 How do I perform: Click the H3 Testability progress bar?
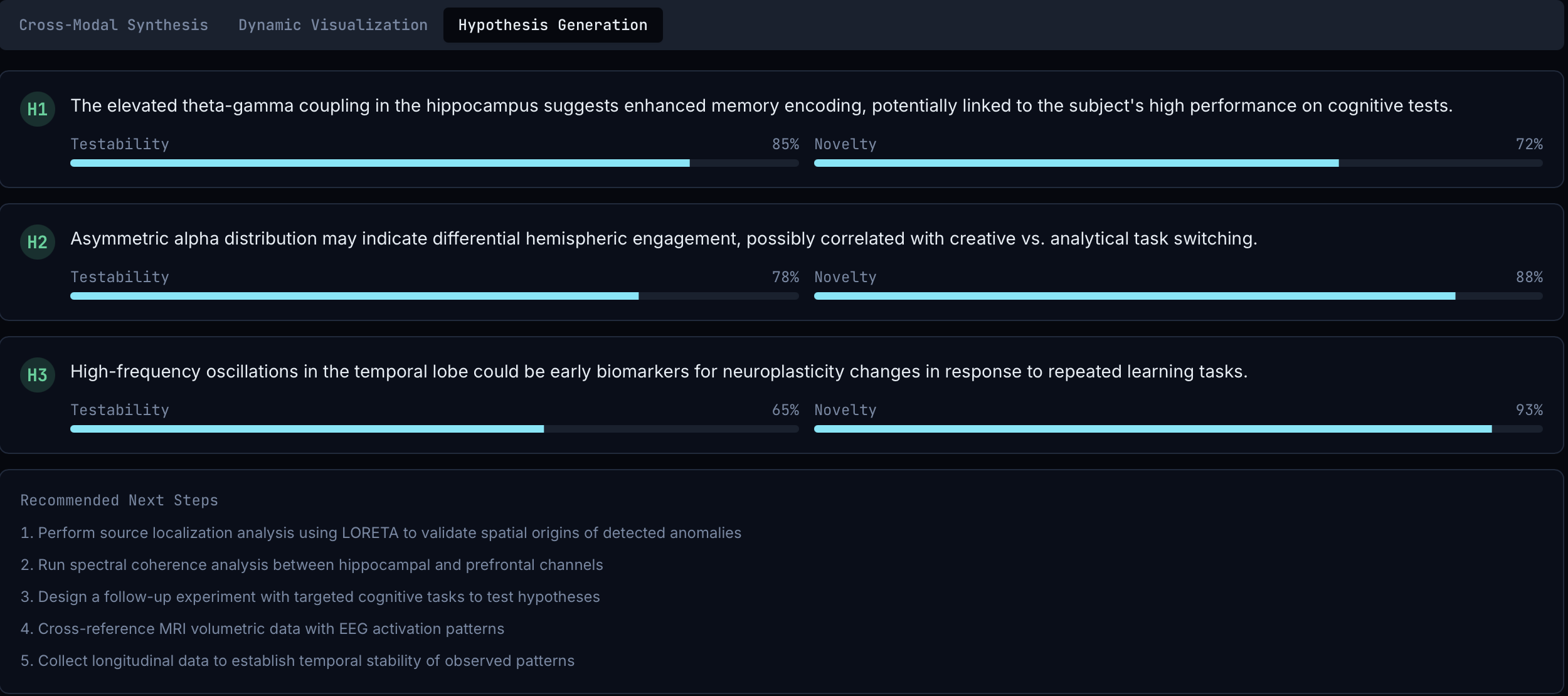coord(434,429)
